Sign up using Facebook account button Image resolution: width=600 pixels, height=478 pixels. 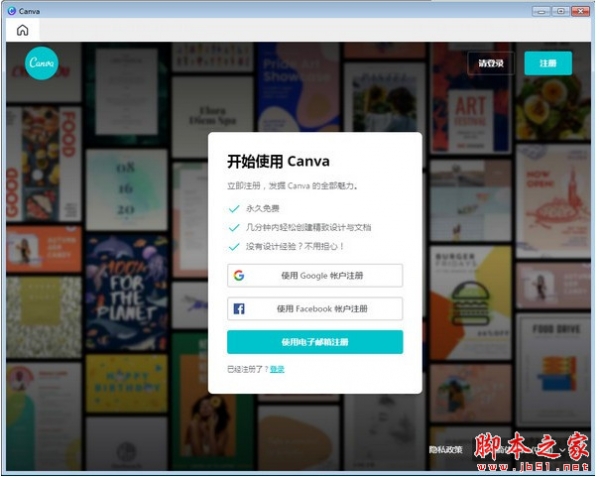click(315, 308)
